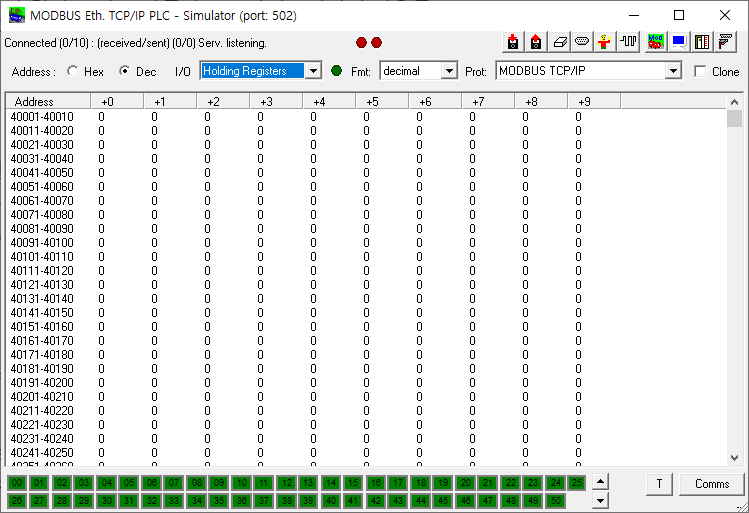Select station 17 green indicator

click(398, 482)
